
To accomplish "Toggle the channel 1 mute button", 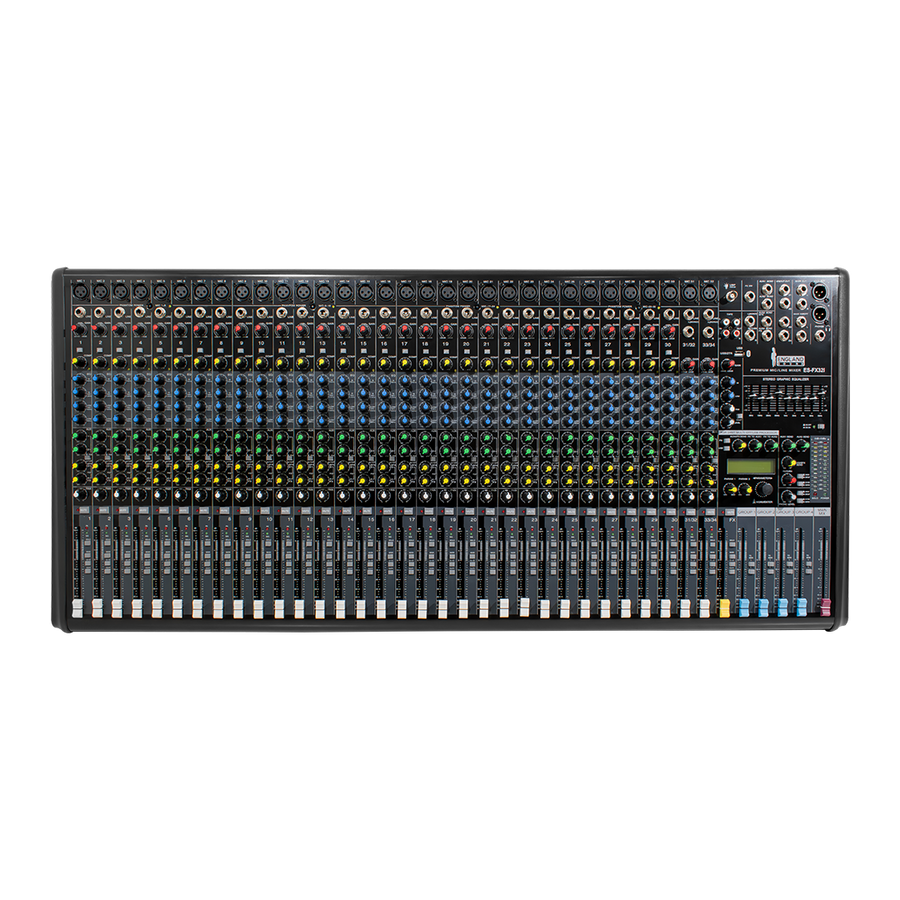I will (84, 510).
